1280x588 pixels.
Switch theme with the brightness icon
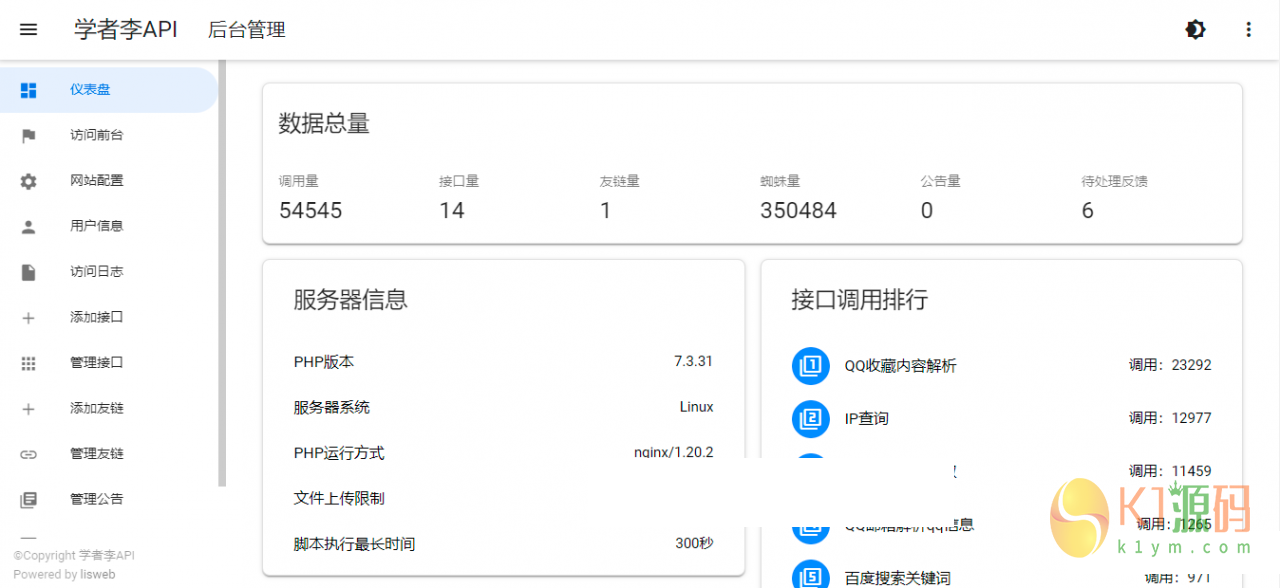[1195, 30]
